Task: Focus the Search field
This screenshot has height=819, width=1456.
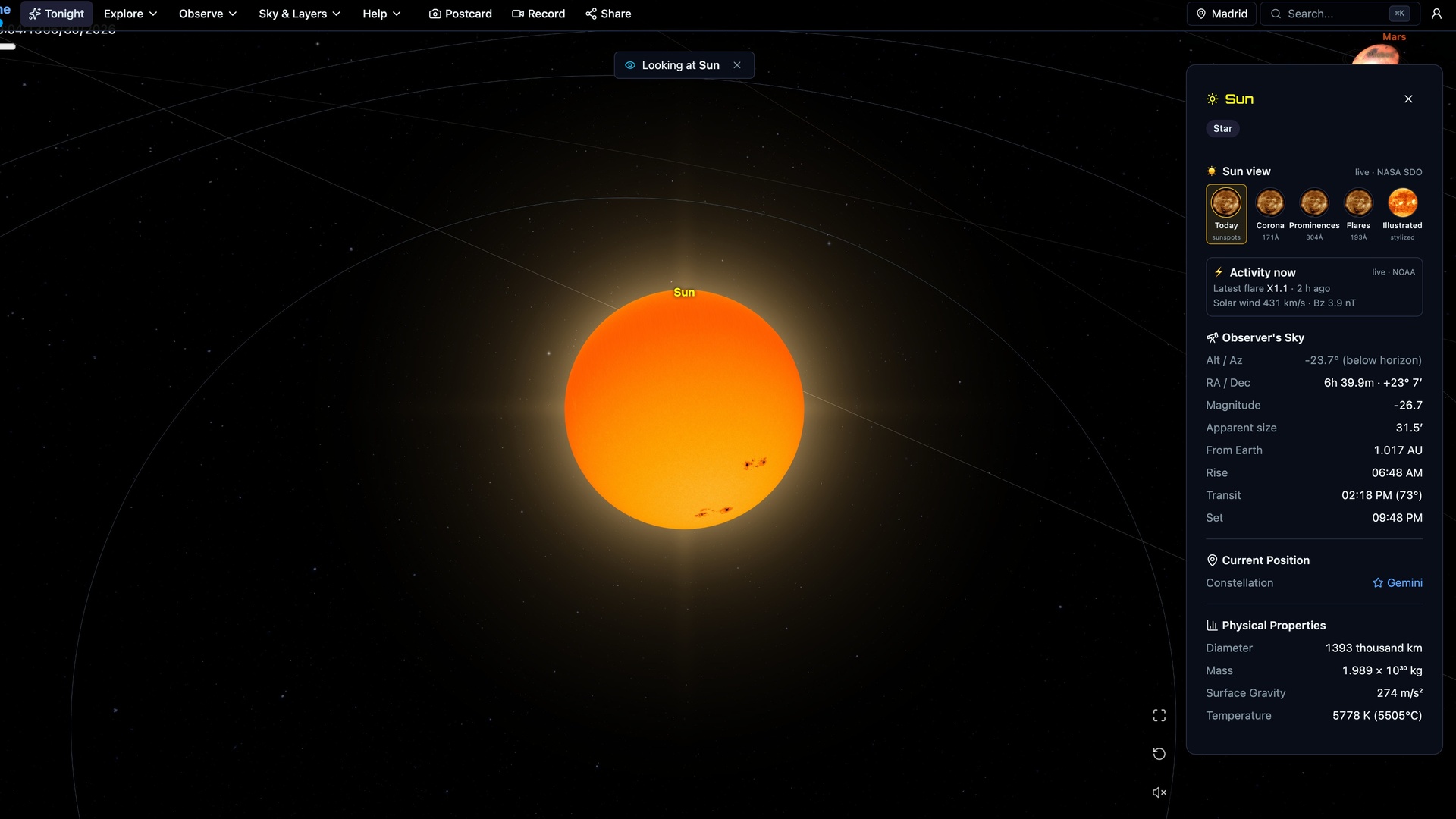Action: pos(1341,14)
